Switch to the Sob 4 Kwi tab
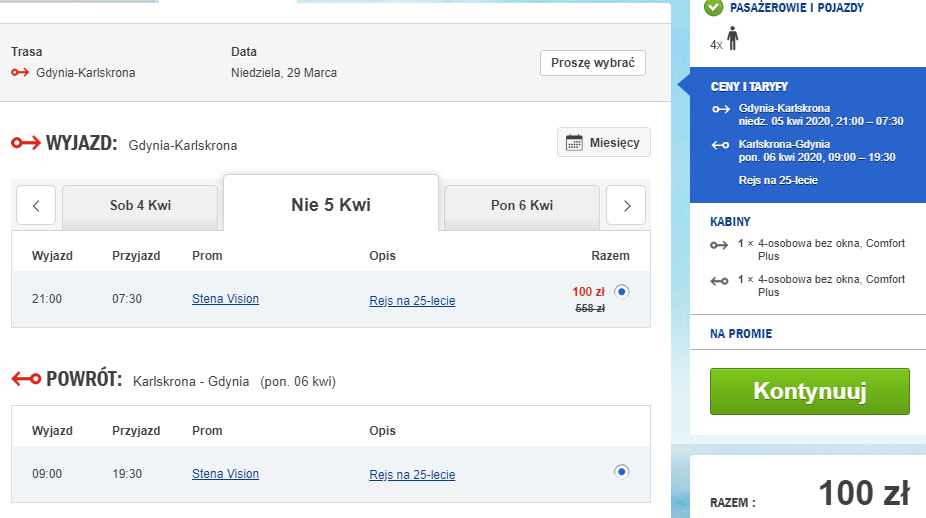The height and width of the screenshot is (518, 926). point(140,206)
